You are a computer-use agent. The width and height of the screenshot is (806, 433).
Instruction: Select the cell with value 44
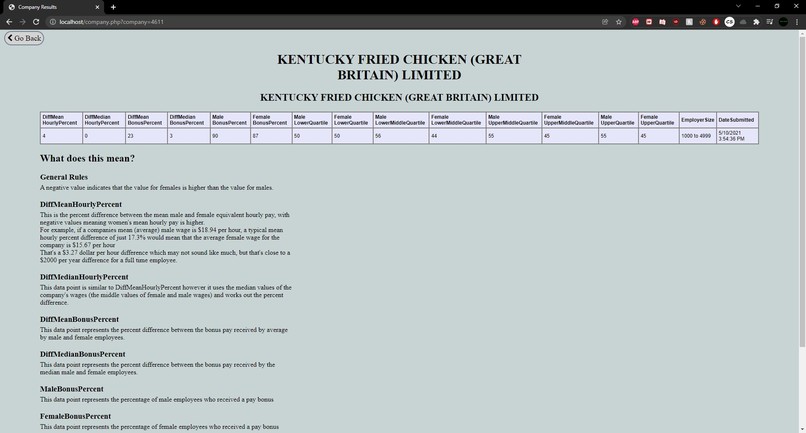pos(457,136)
